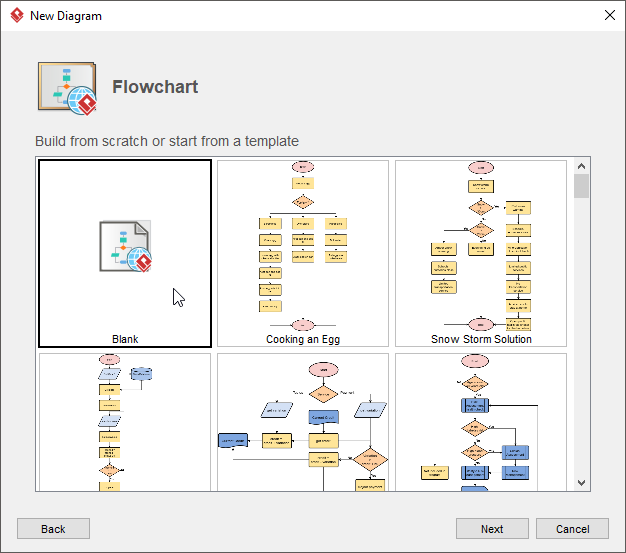Pick the bottom-right flowchart template thumbnail
Screen dimensions: 626x553
pos(481,422)
